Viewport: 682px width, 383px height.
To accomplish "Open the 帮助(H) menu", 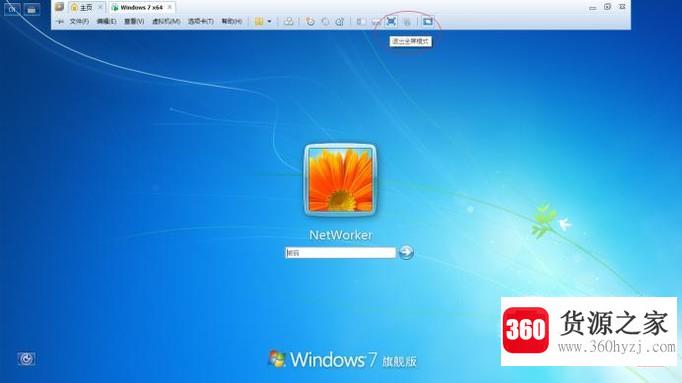I will [232, 21].
